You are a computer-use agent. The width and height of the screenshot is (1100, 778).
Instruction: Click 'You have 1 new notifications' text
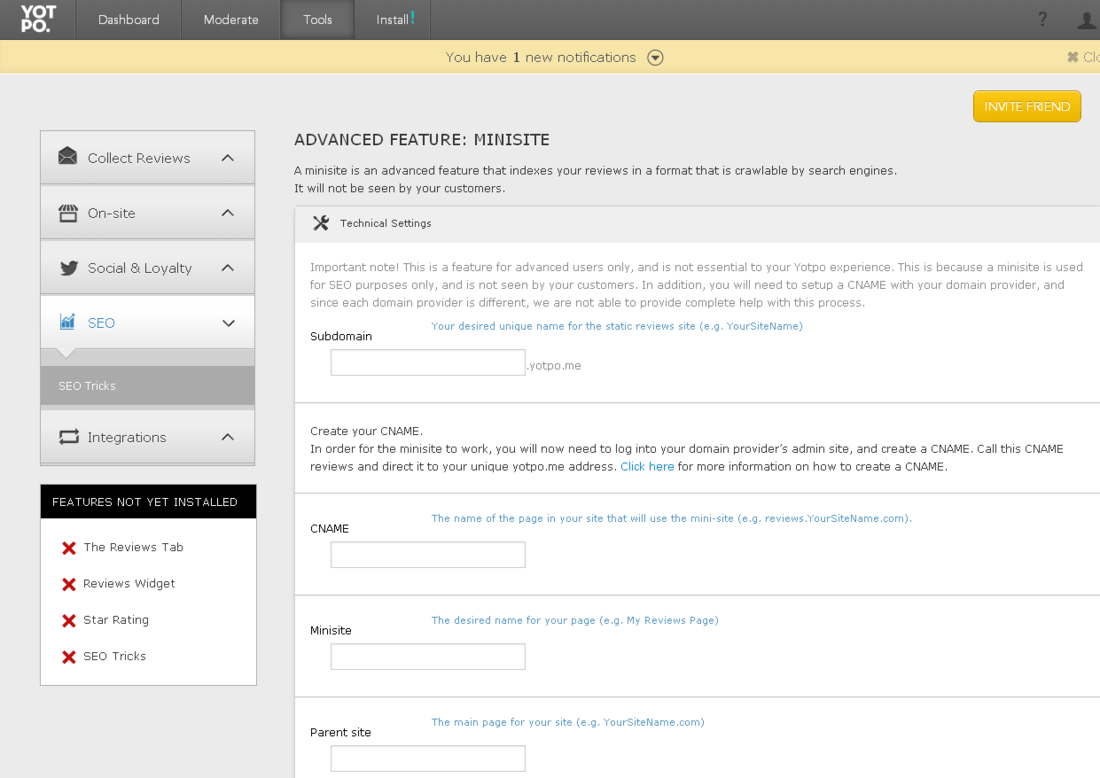540,58
